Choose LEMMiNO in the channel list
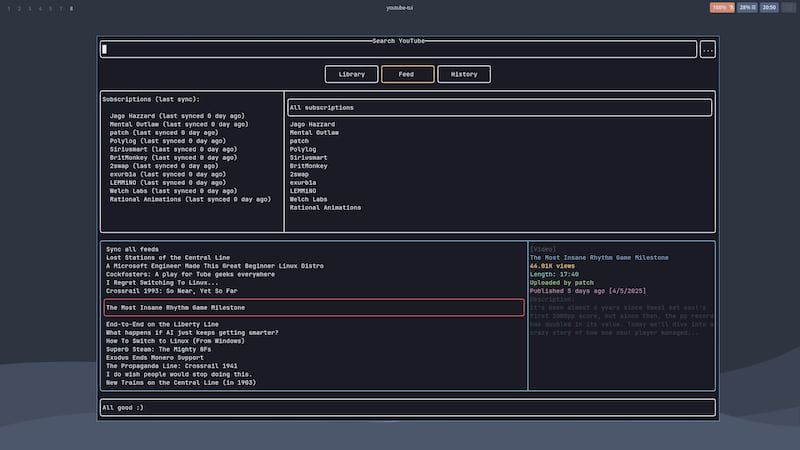Viewport: 800px width, 450px height. tap(303, 191)
